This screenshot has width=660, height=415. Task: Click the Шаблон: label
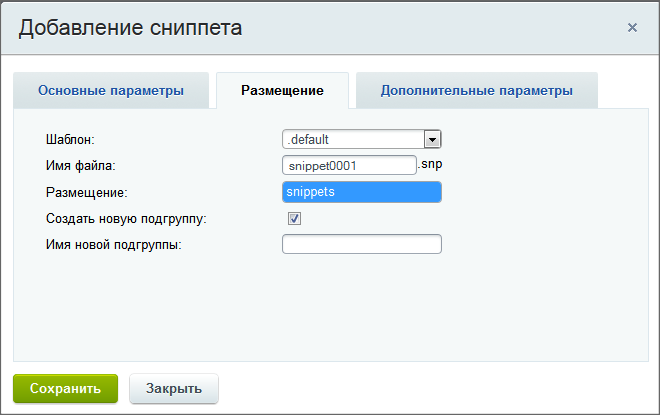(x=70, y=139)
